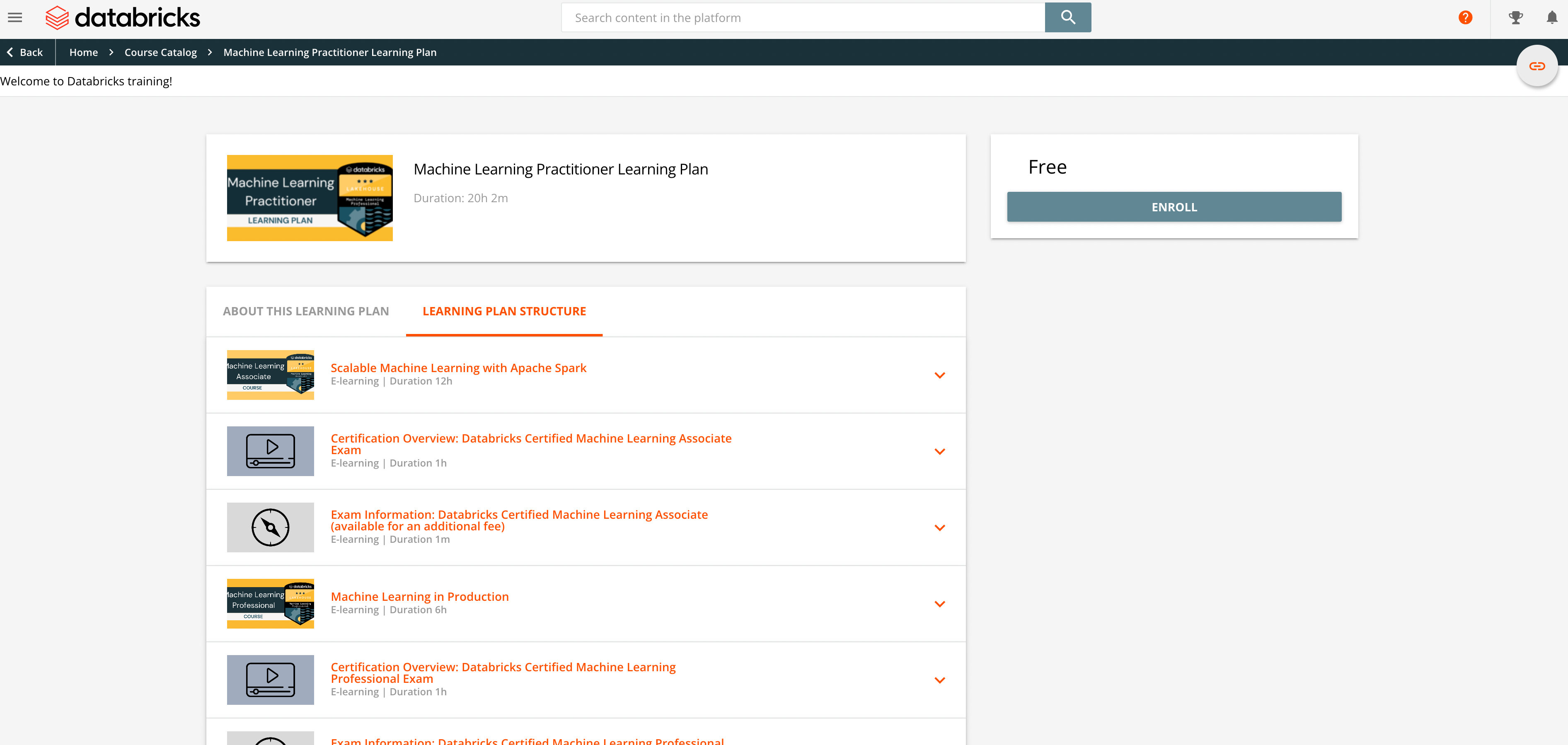Navigate to Course Catalog breadcrumb
The height and width of the screenshot is (745, 1568).
(160, 52)
